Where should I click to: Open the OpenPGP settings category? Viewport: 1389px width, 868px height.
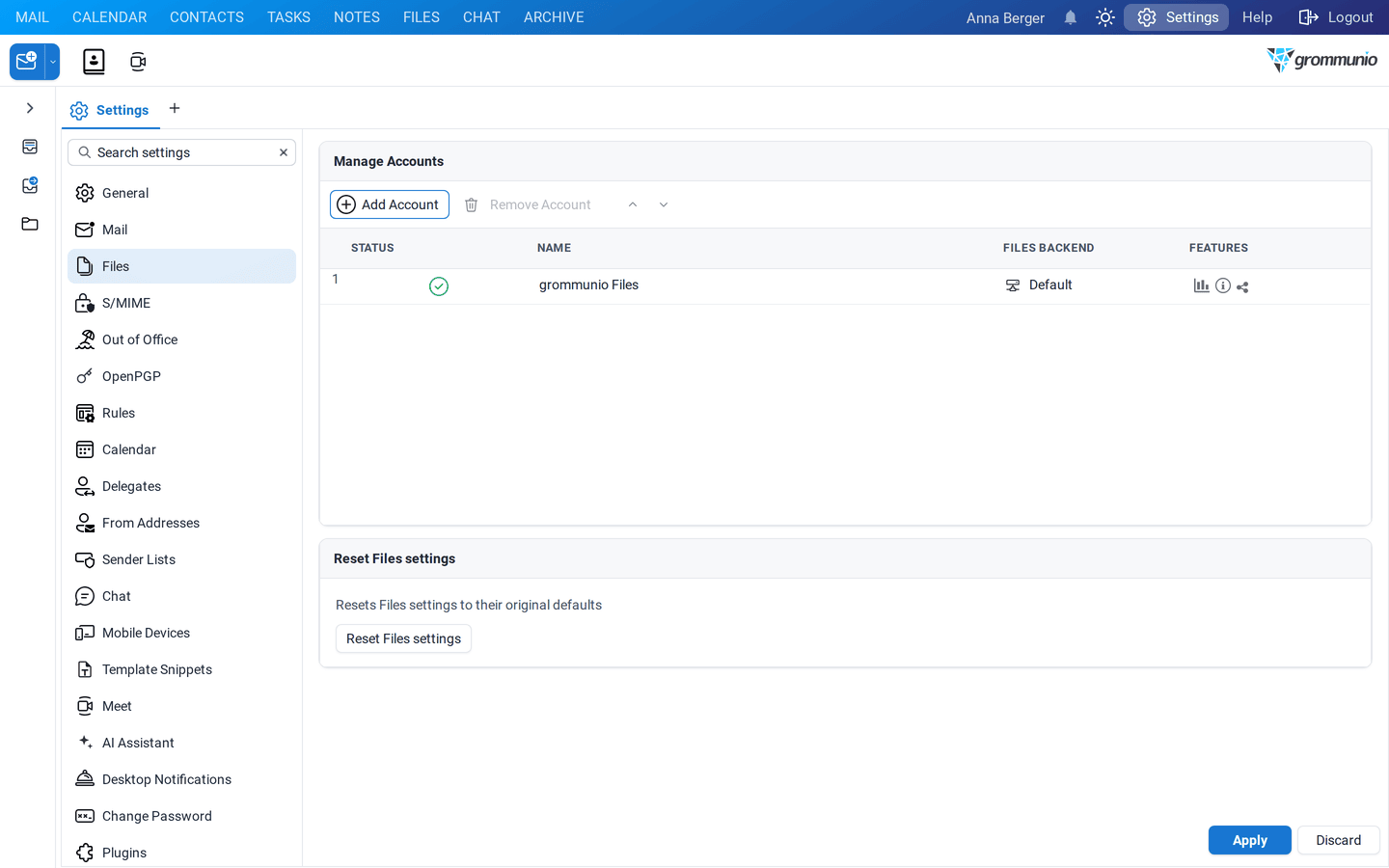click(181, 376)
